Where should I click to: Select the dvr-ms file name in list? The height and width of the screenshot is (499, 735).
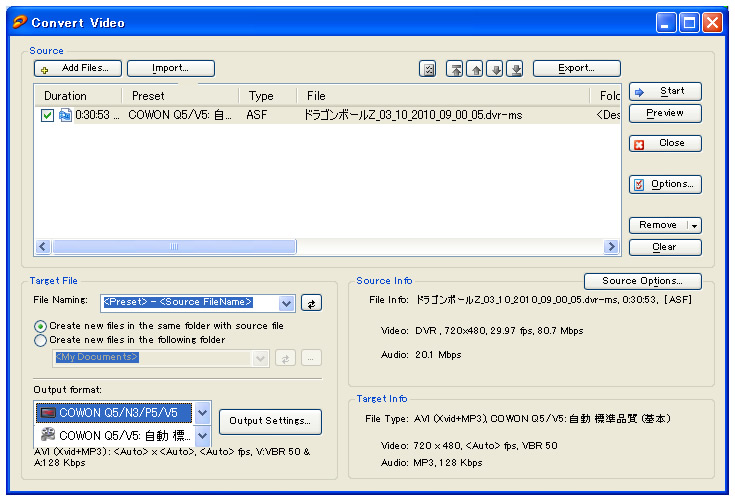(413, 115)
